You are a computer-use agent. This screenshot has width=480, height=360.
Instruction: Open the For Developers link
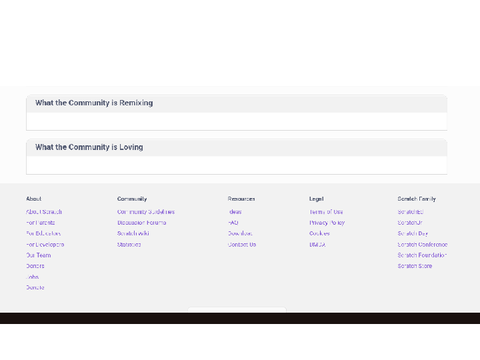[45, 244]
